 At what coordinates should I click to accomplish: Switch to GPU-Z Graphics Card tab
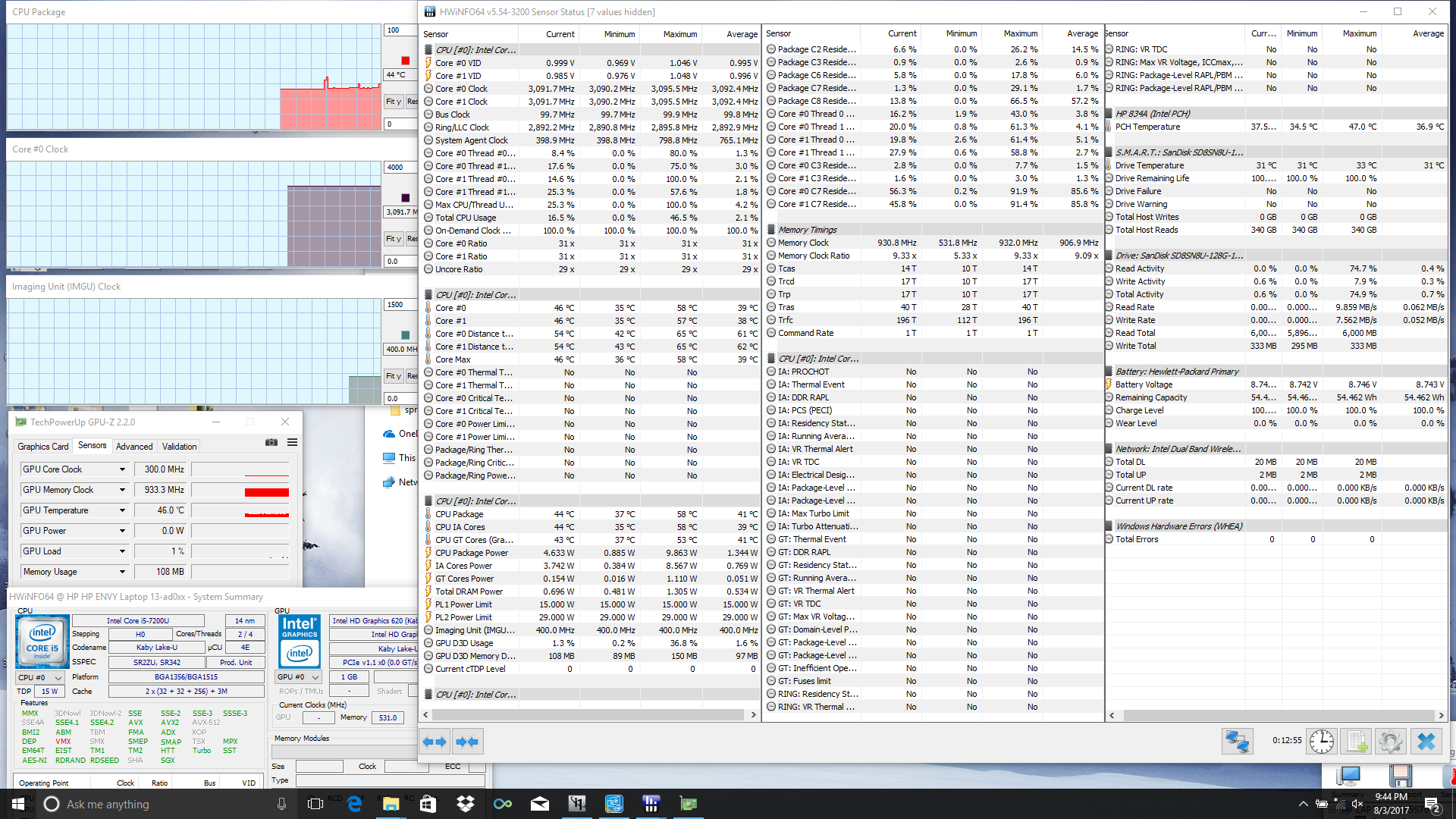[43, 447]
